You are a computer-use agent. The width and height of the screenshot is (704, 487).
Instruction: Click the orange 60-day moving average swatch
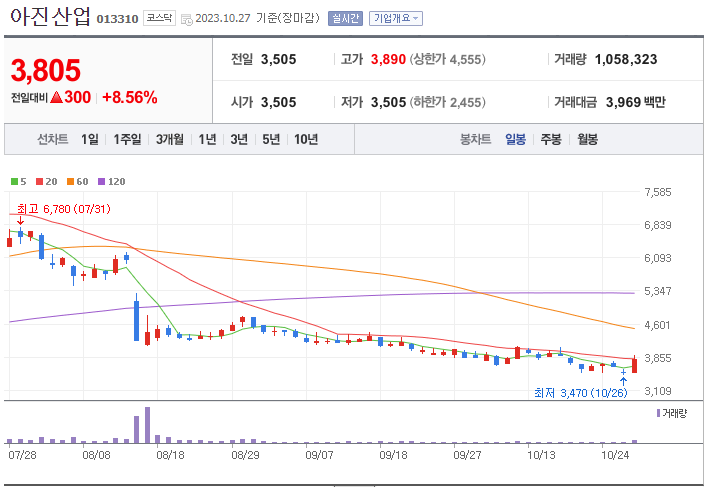click(70, 181)
